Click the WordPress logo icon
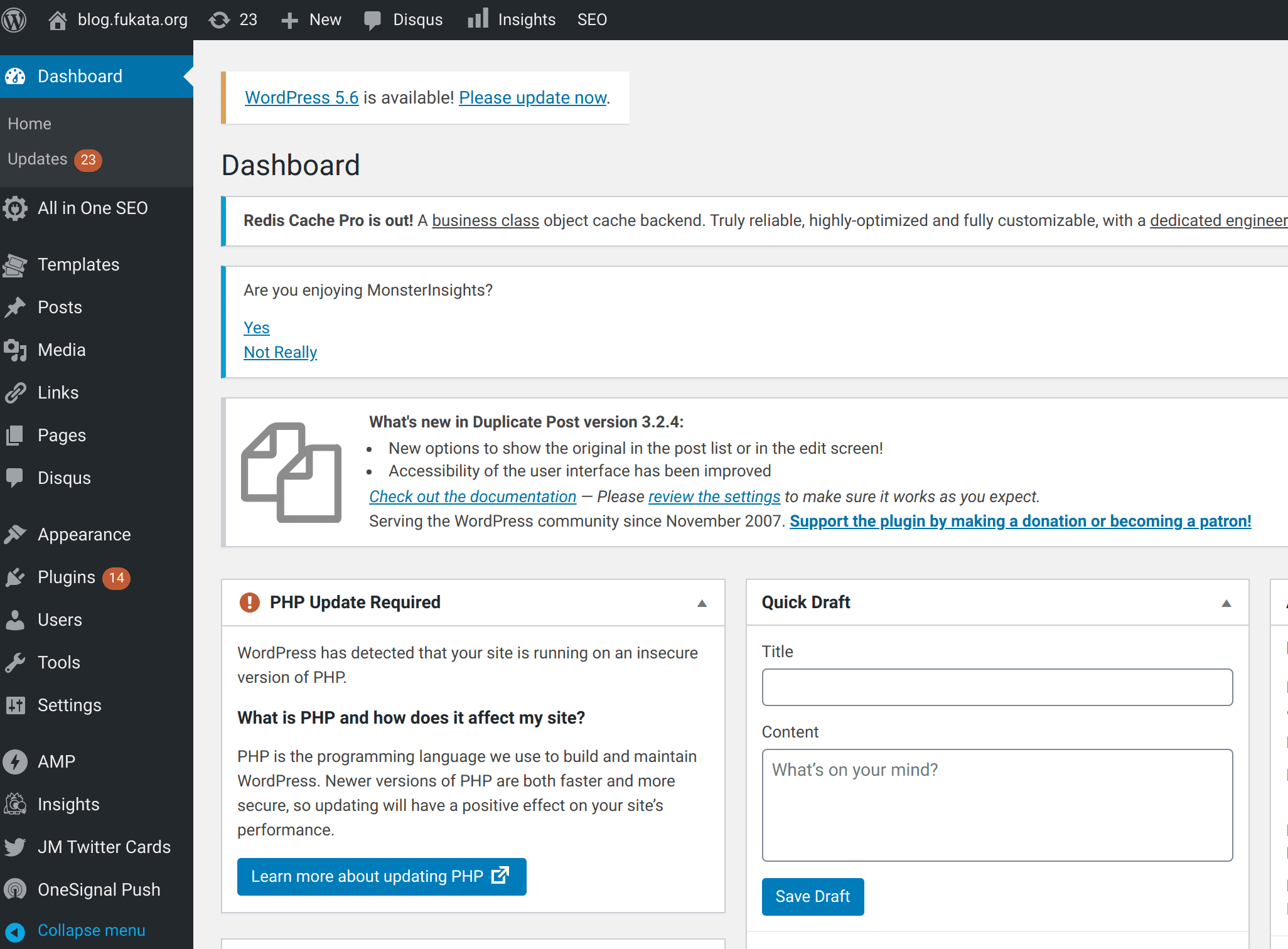The image size is (1288, 949). click(14, 20)
